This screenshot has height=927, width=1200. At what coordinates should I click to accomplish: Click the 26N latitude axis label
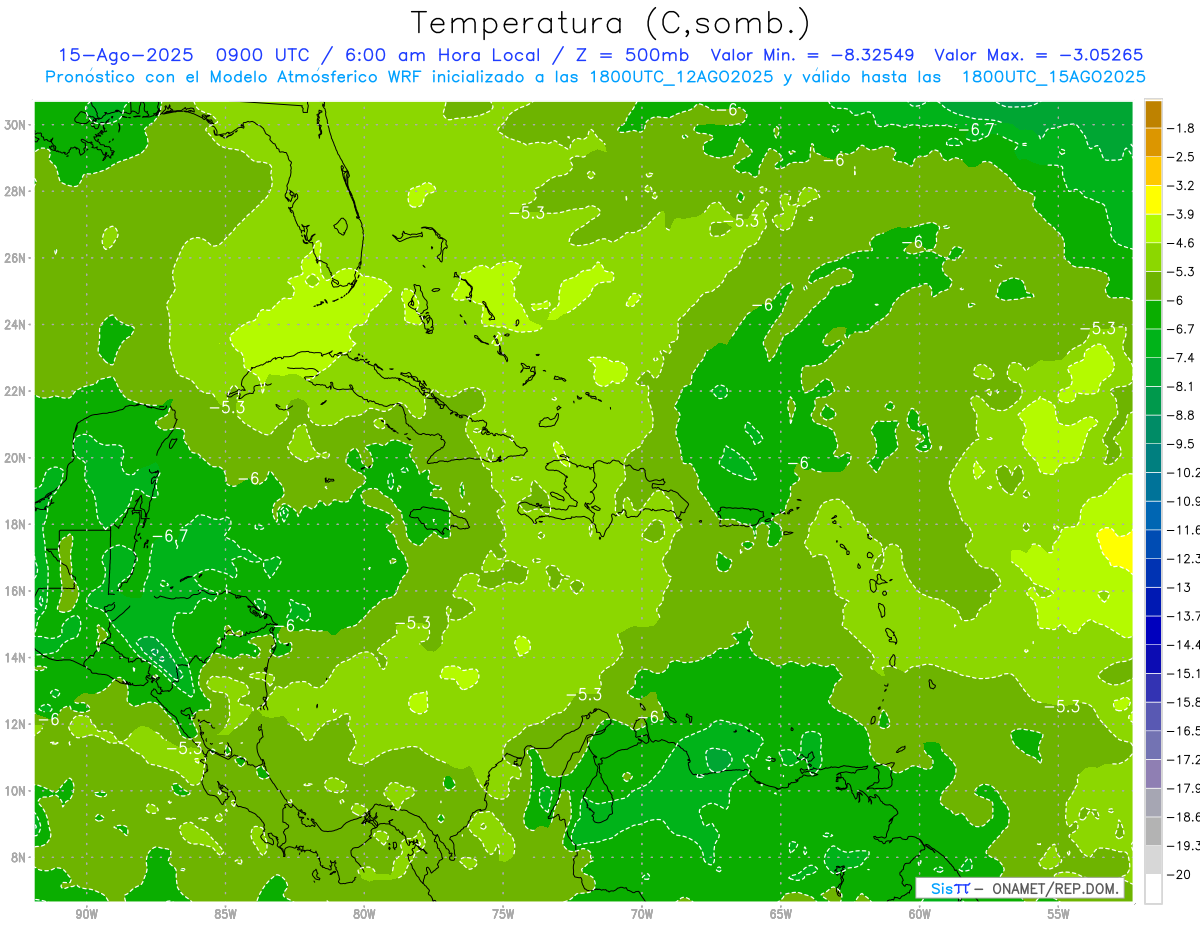[x=17, y=258]
